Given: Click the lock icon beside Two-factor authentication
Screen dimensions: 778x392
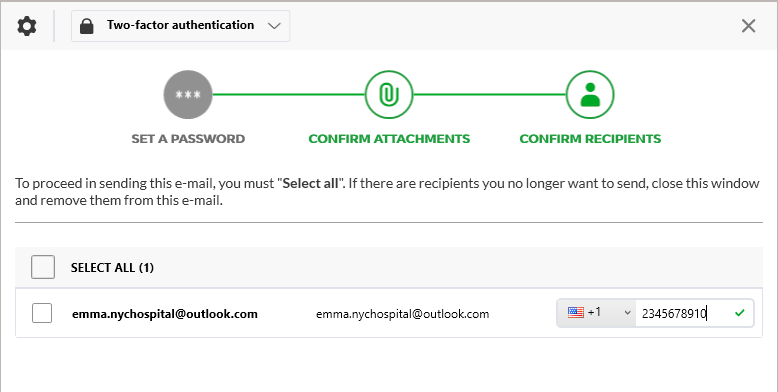Looking at the screenshot, I should tap(87, 26).
